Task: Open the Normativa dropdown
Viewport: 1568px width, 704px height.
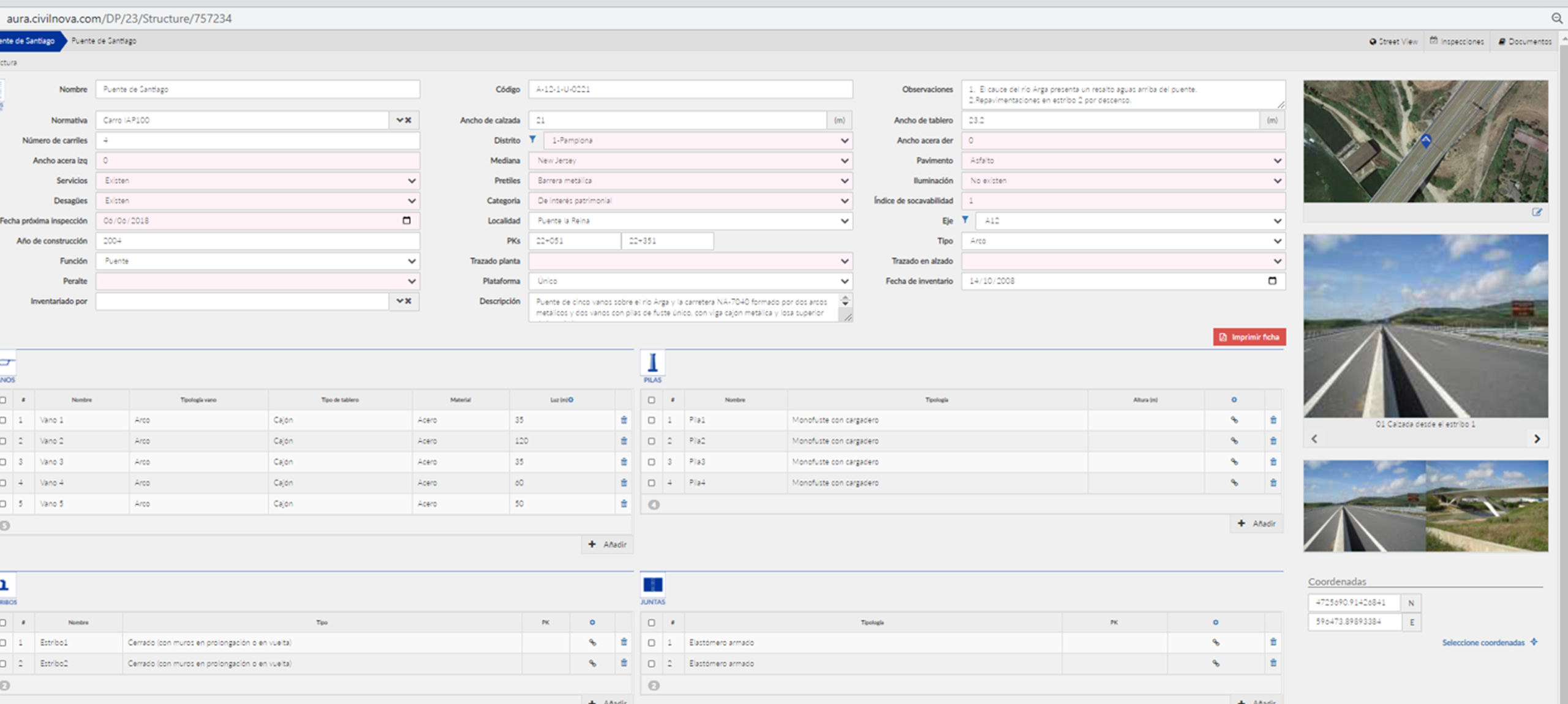Action: click(x=399, y=120)
